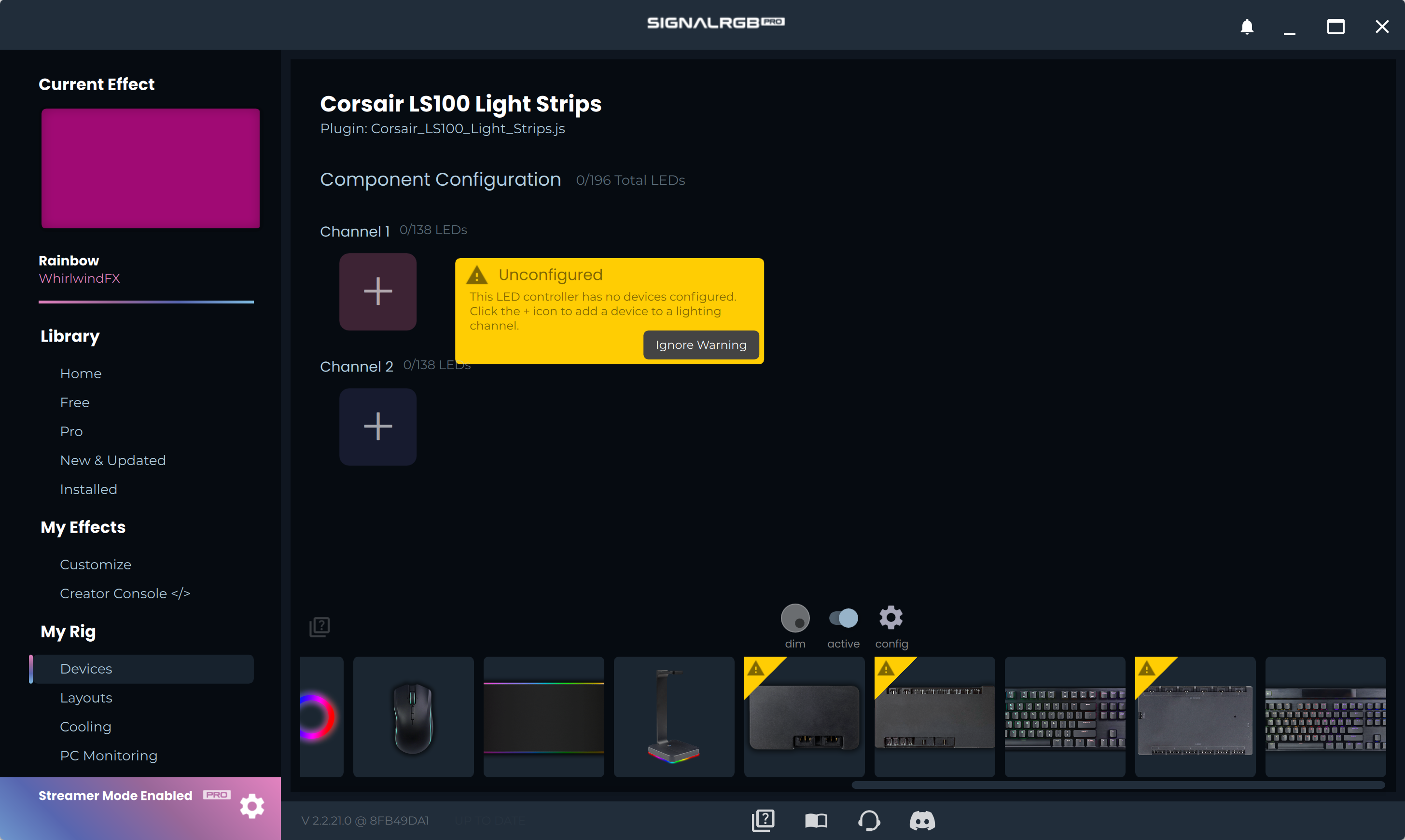Open the Discord icon in the bottom bar
This screenshot has width=1405, height=840.
922,820
